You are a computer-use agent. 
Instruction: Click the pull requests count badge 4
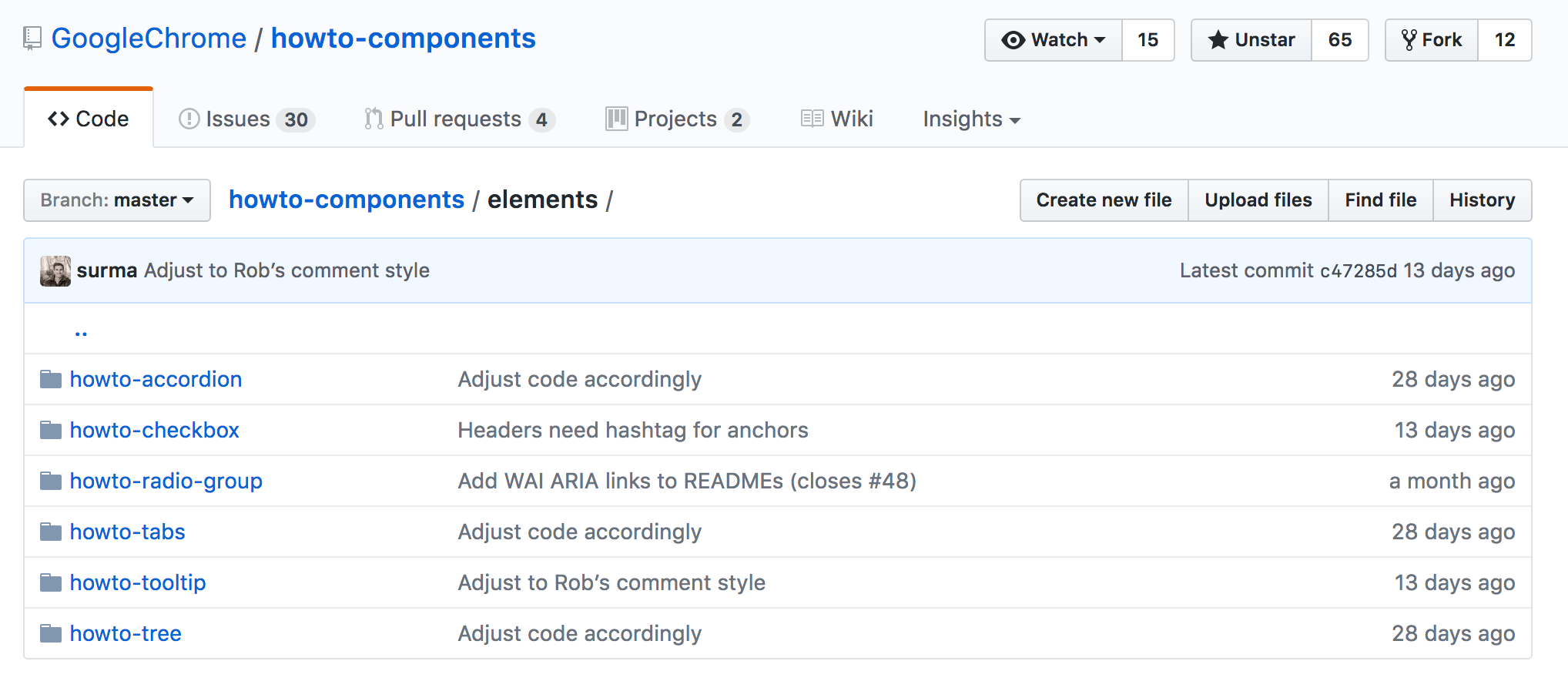click(x=541, y=119)
